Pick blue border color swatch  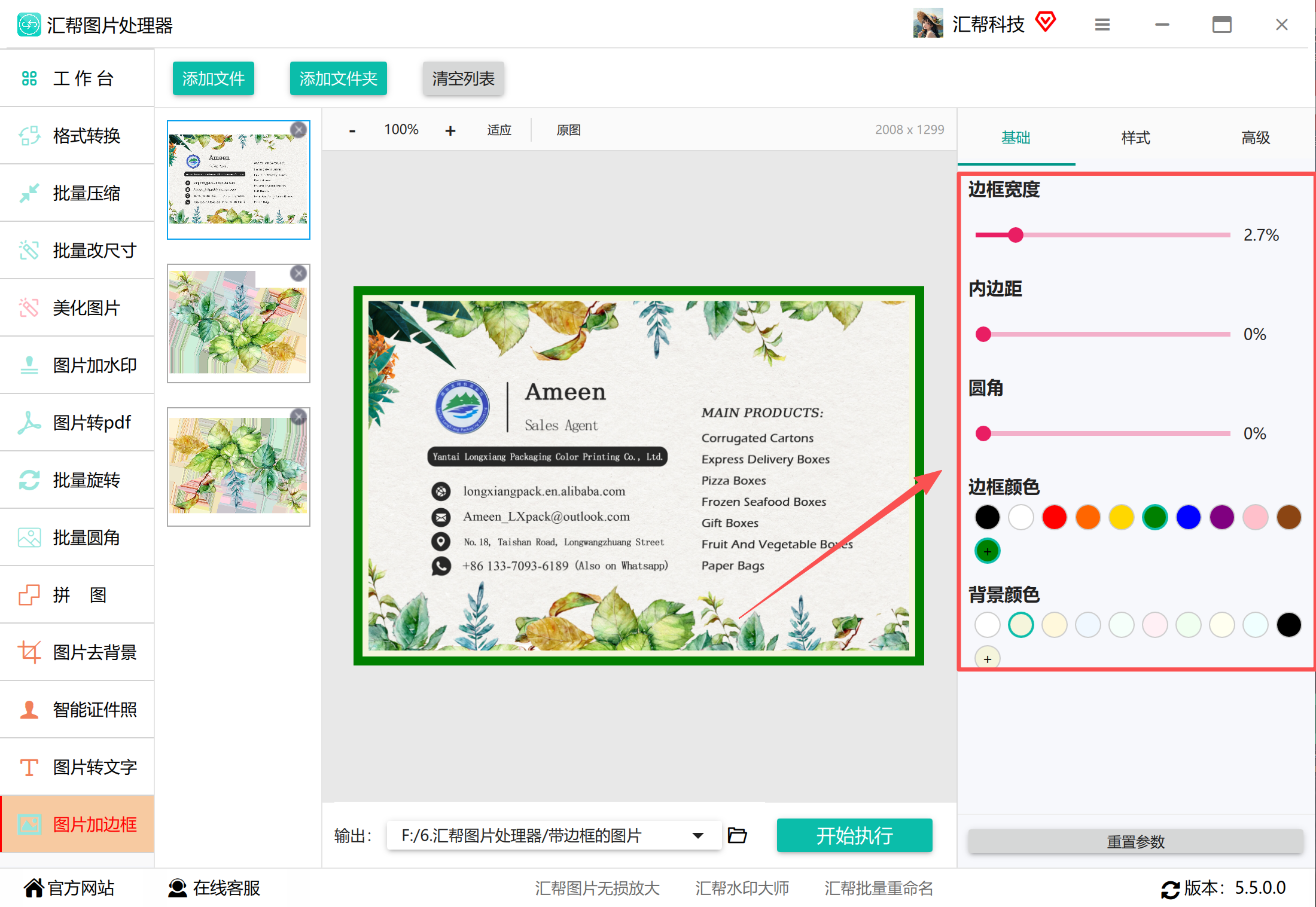click(1188, 517)
